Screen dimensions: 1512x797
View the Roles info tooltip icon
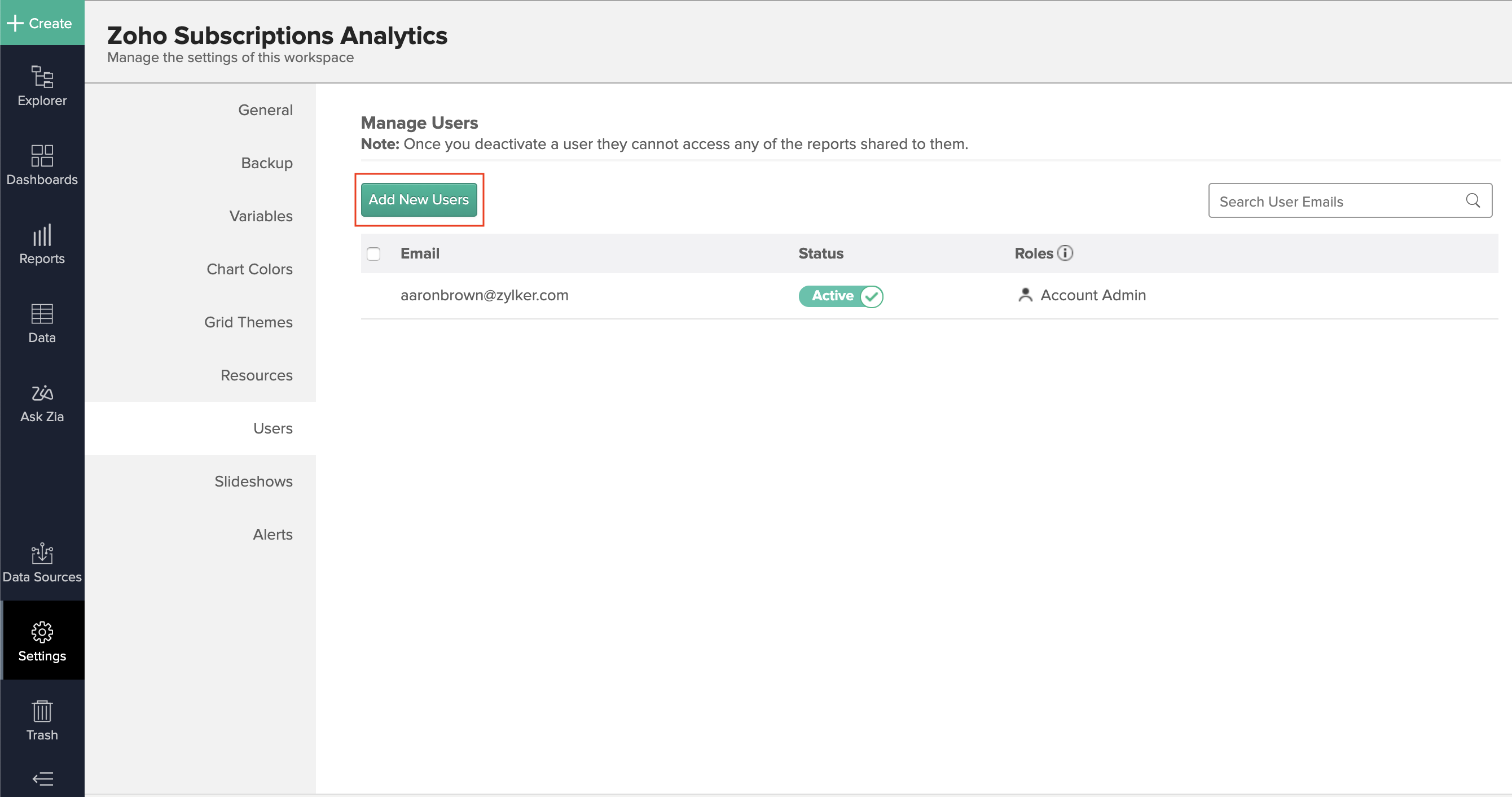[x=1066, y=253]
